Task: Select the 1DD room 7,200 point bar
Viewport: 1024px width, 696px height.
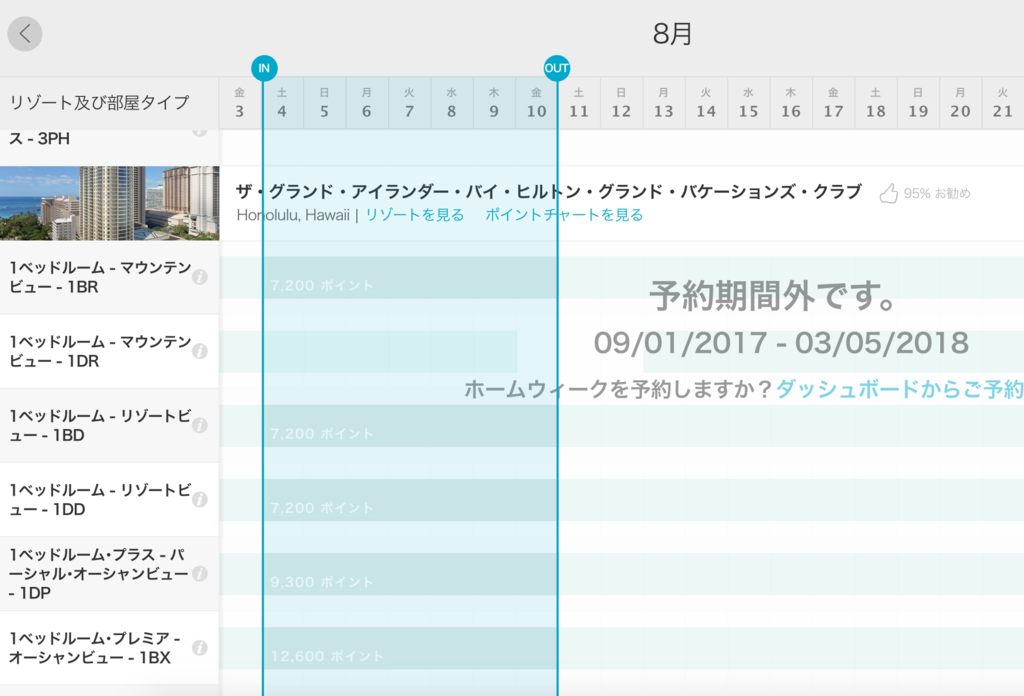Action: click(410, 500)
